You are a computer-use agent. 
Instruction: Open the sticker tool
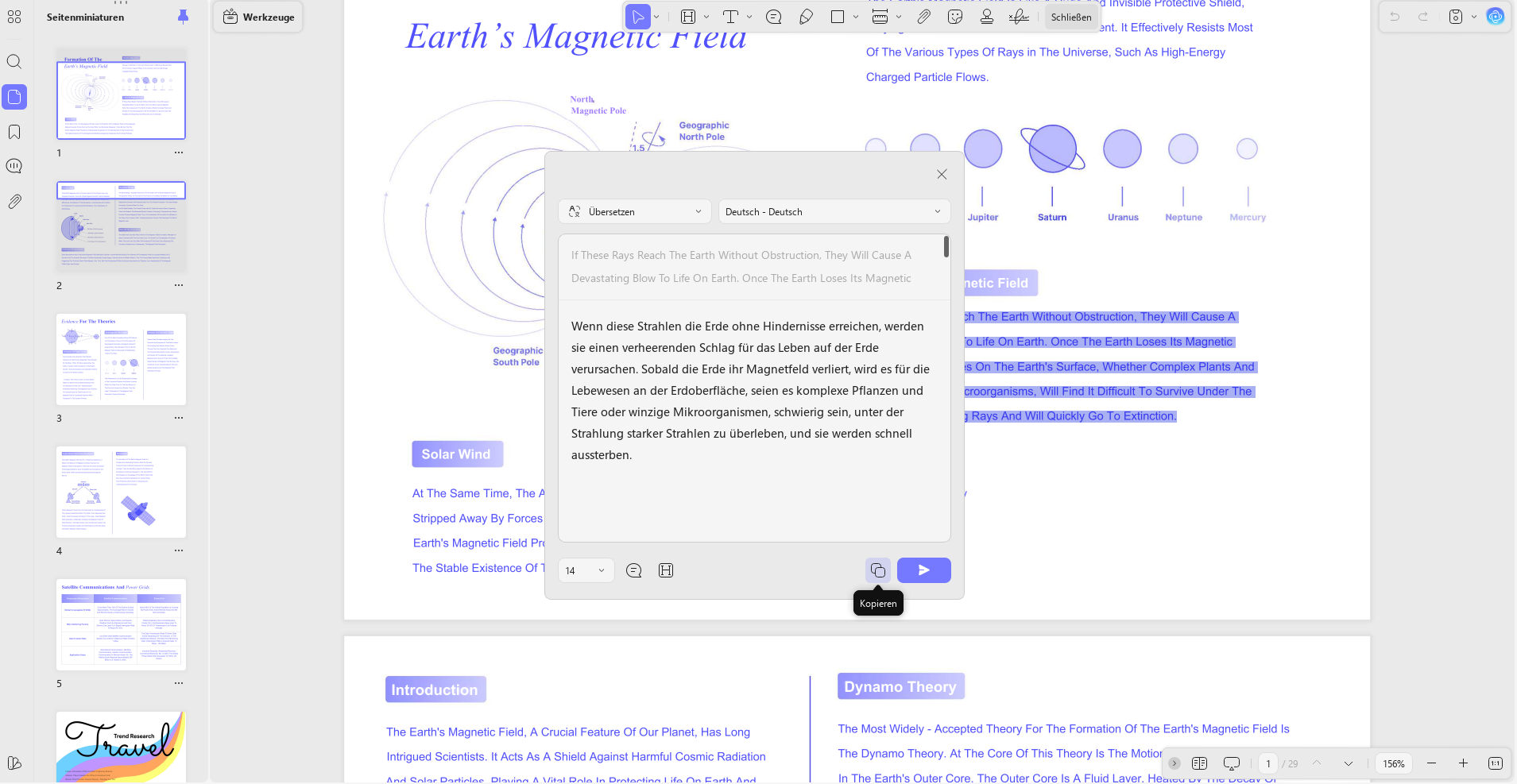955,17
